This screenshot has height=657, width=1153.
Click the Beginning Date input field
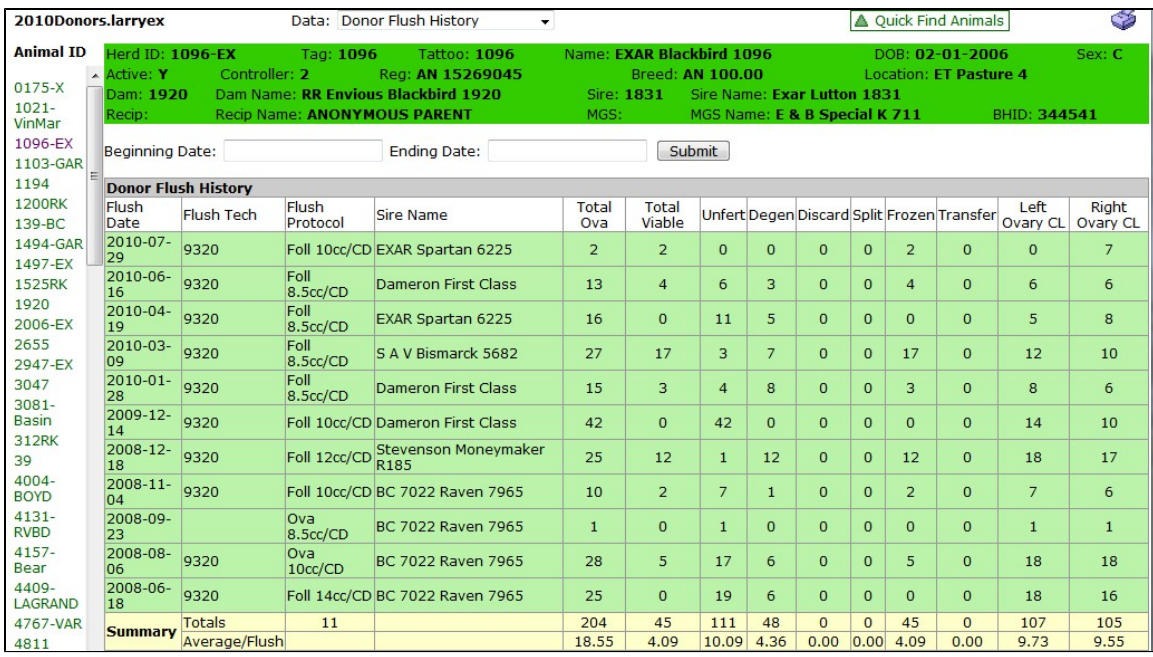click(303, 151)
